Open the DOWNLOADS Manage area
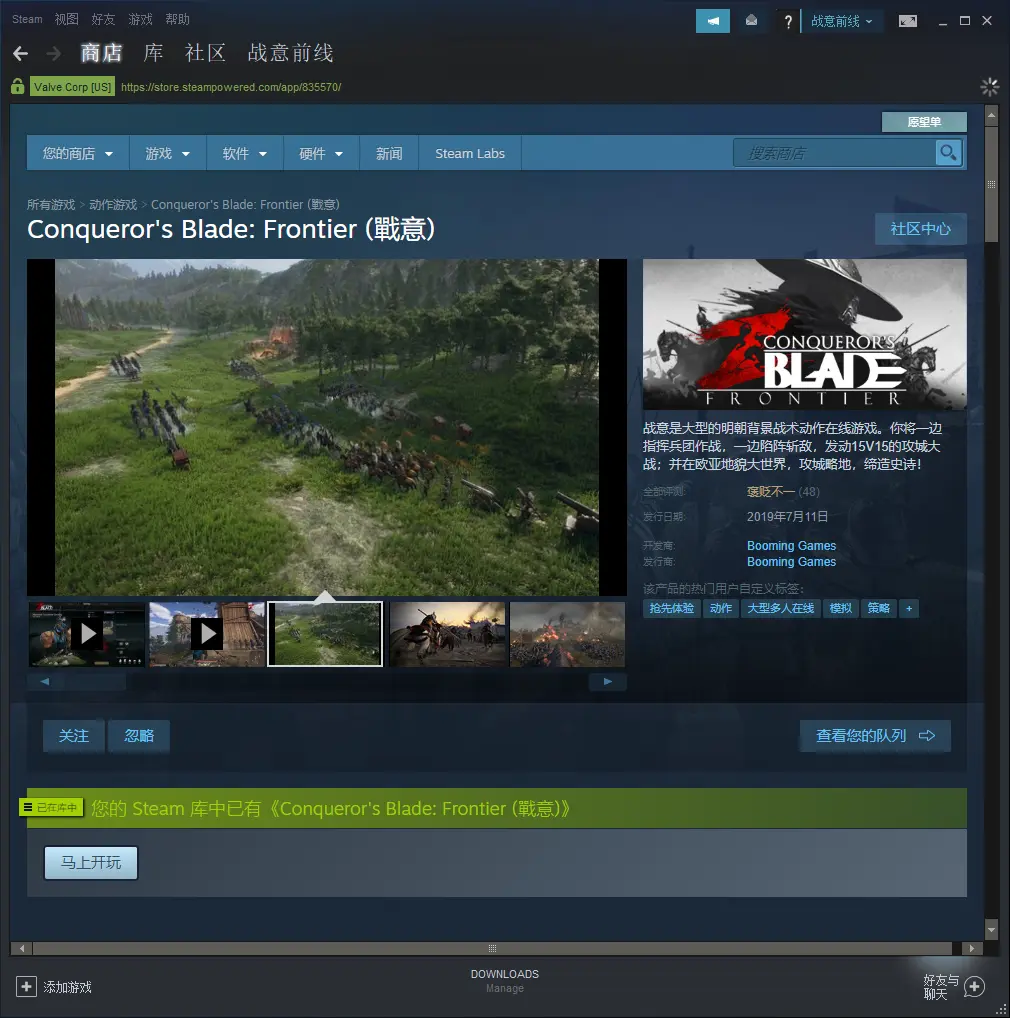This screenshot has height=1018, width=1010. [x=505, y=981]
